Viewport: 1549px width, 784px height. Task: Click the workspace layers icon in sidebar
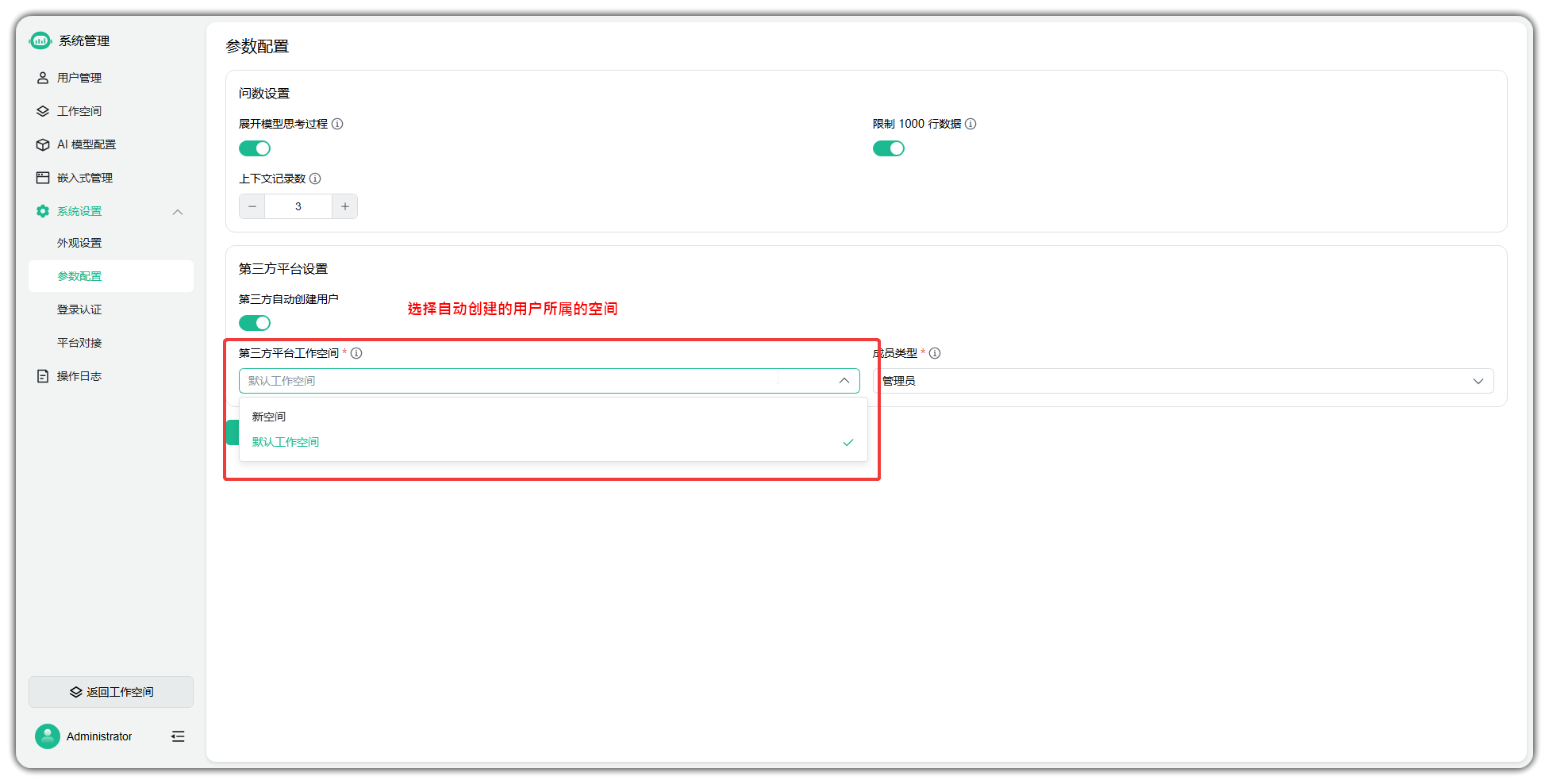click(43, 111)
